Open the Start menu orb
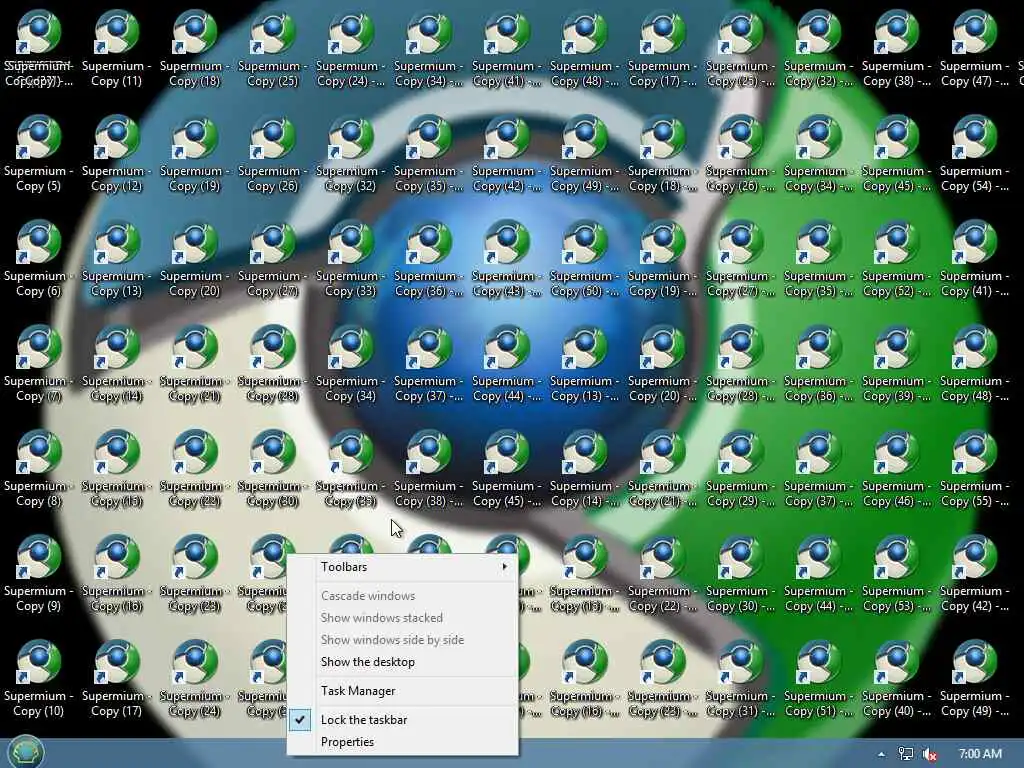 click(x=25, y=752)
